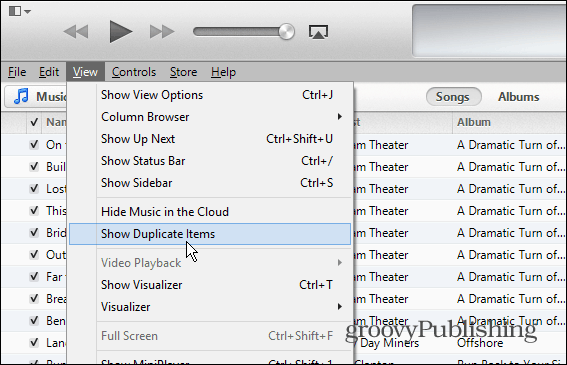
Task: Switch to the Songs view
Action: coord(453,97)
